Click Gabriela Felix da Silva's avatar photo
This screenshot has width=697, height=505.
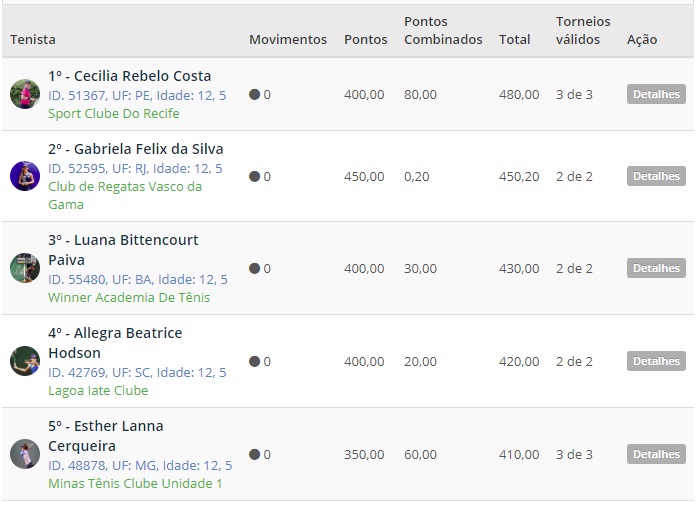point(25,176)
